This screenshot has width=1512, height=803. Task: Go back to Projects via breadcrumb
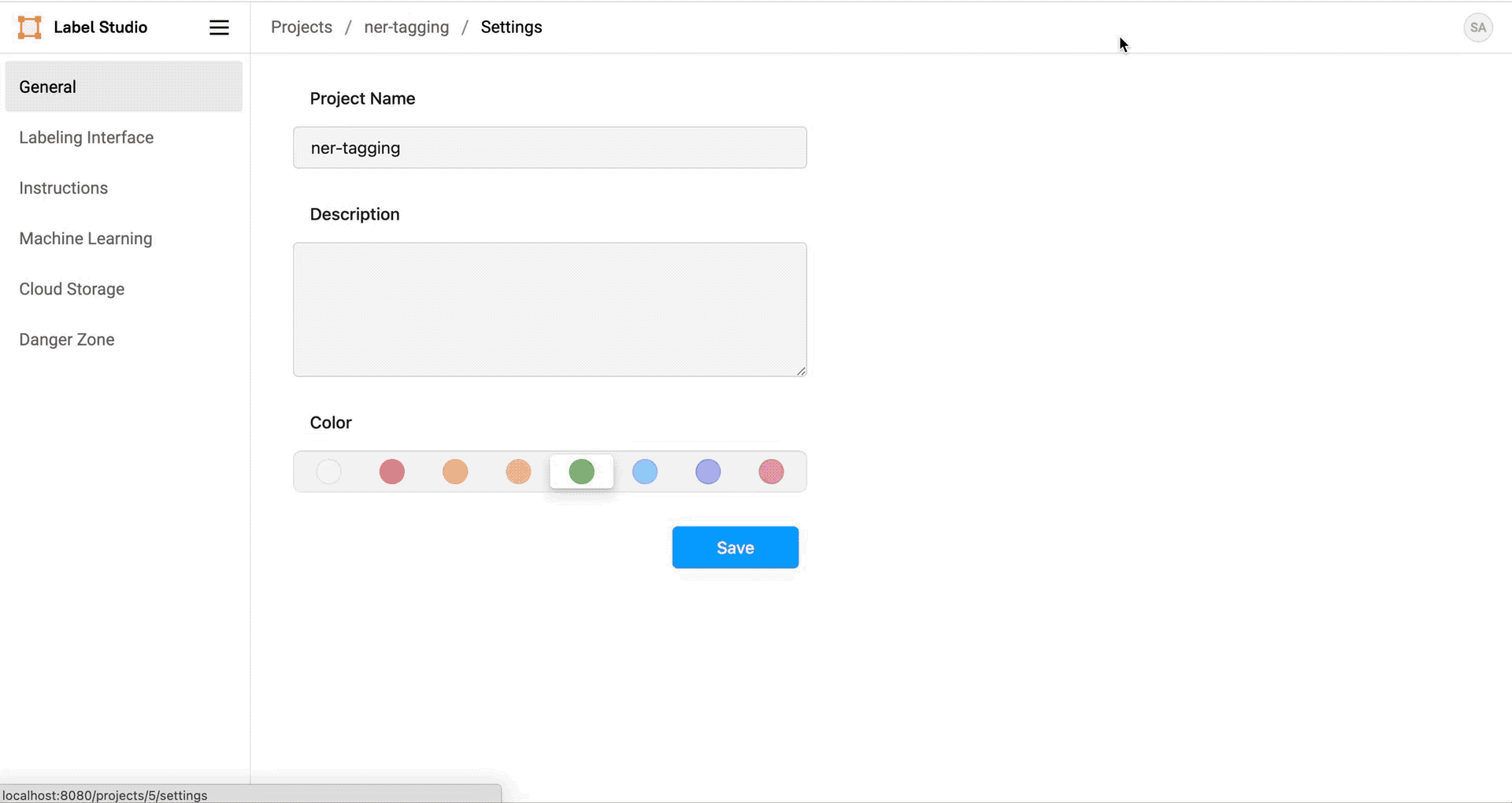[x=301, y=27]
